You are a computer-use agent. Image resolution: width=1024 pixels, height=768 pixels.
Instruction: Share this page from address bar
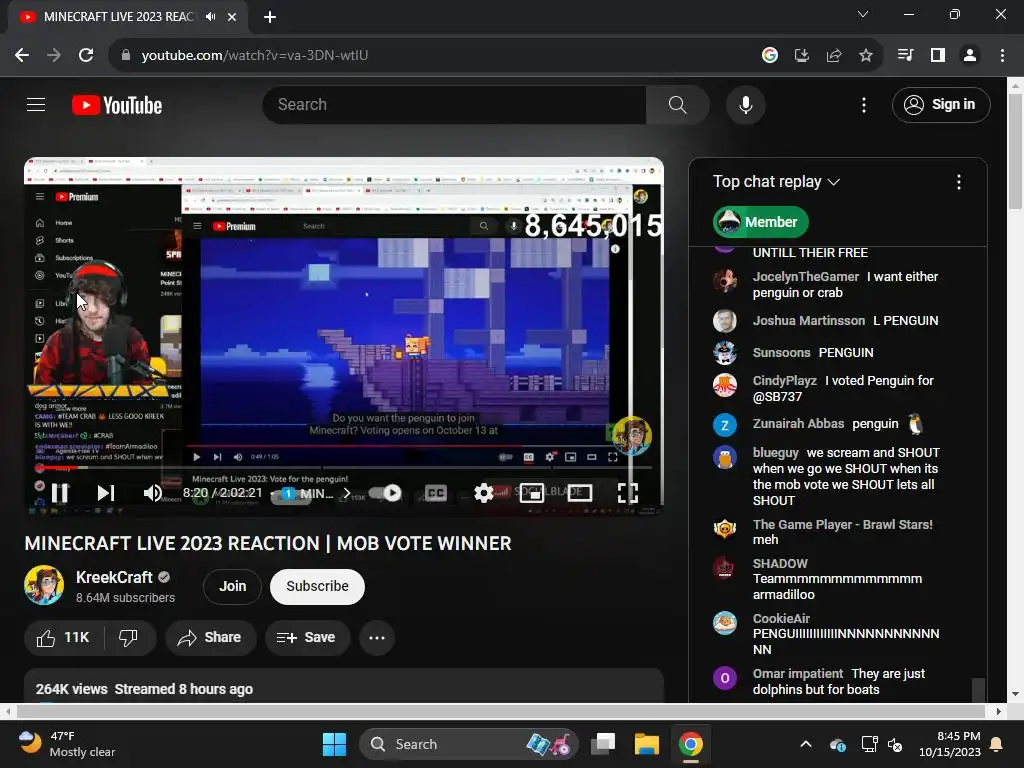point(834,56)
